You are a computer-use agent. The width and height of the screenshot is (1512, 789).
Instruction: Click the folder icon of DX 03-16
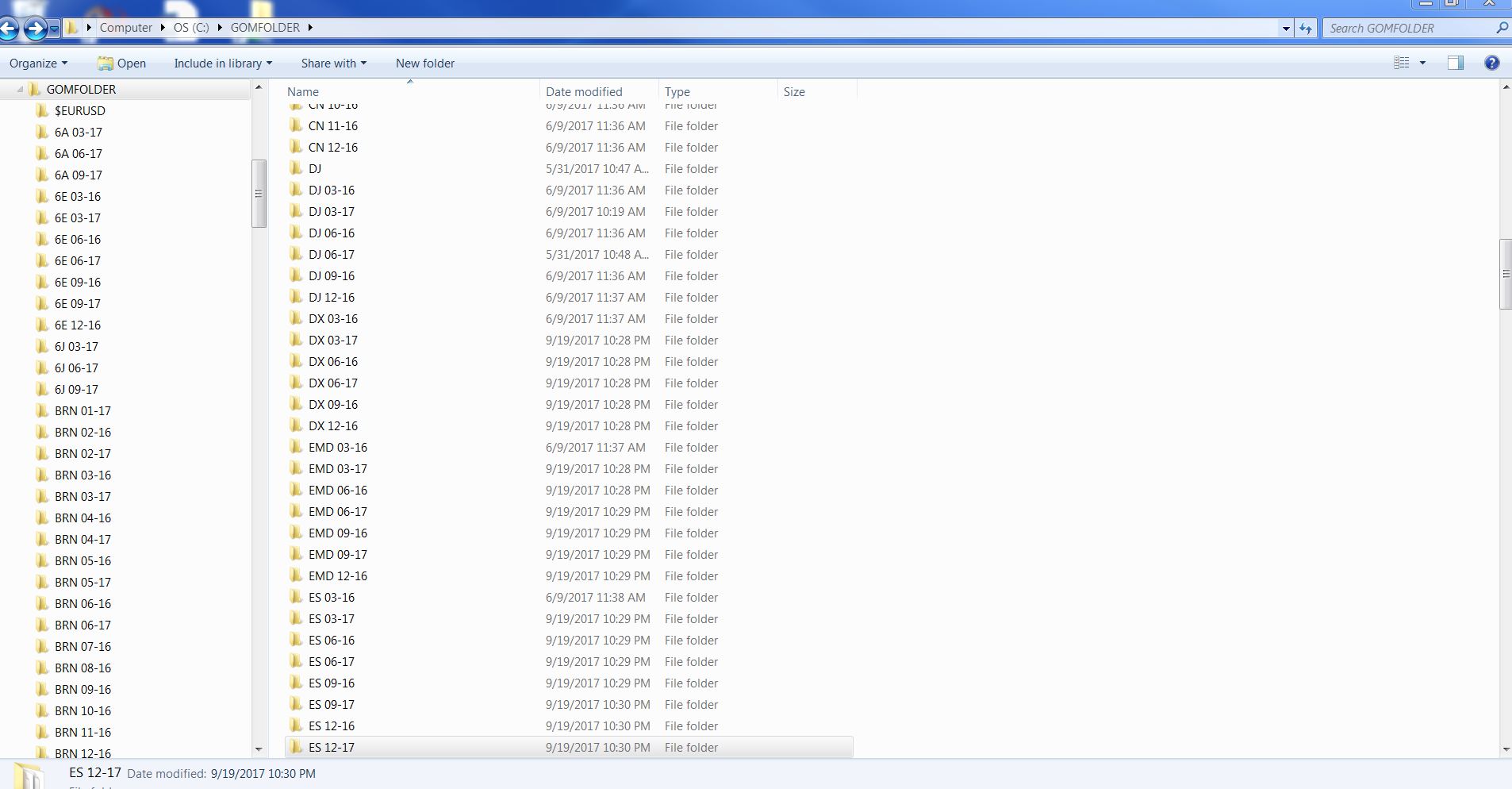pyautogui.click(x=295, y=318)
